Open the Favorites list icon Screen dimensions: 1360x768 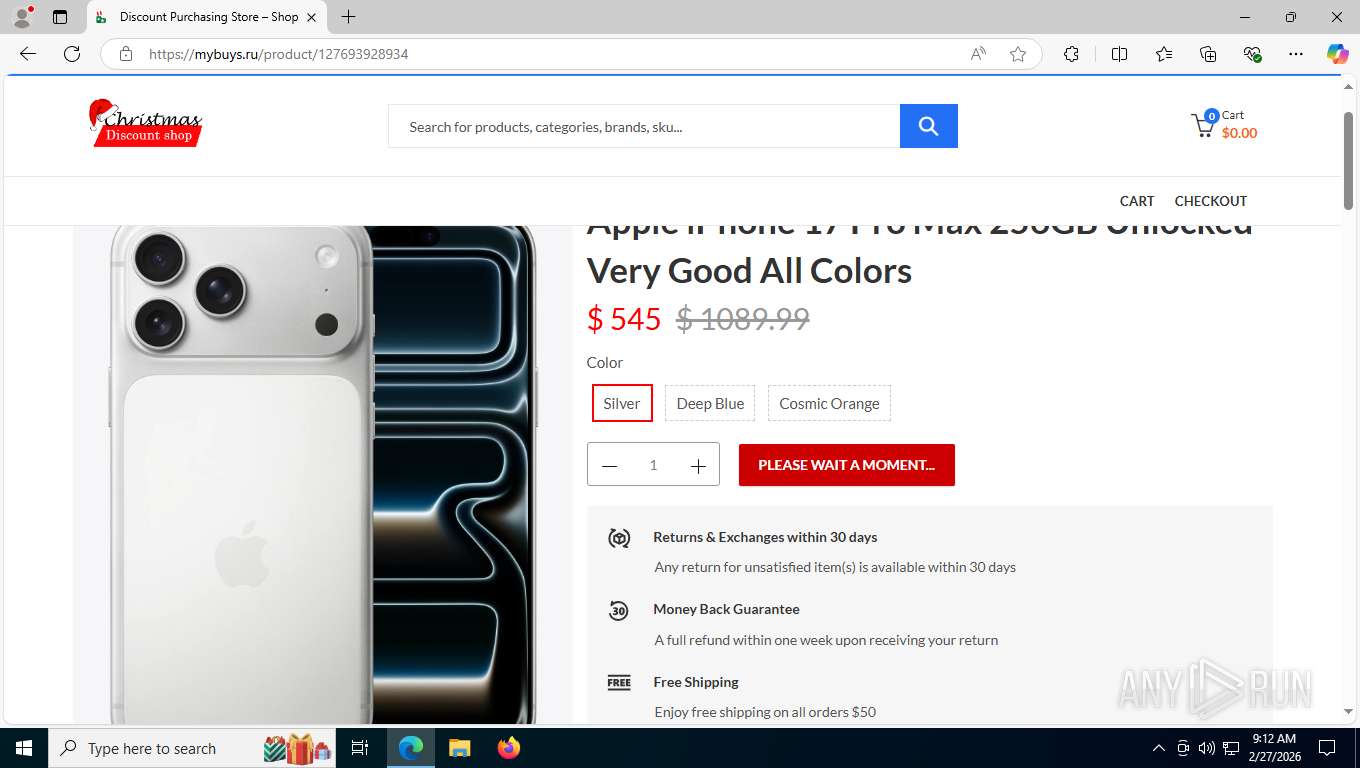tap(1164, 54)
